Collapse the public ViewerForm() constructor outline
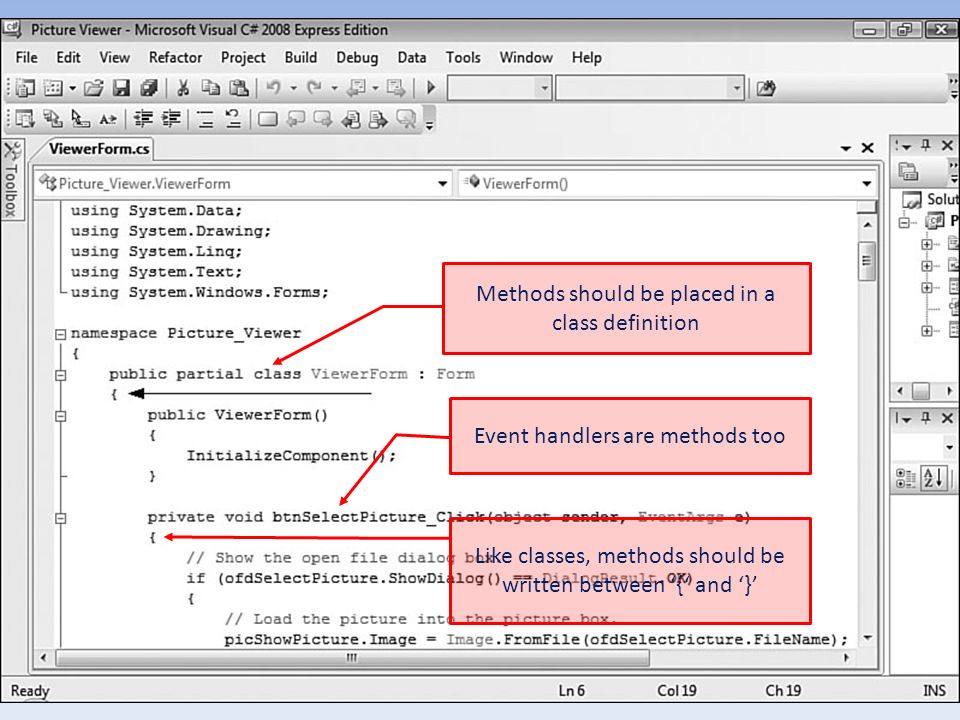 (x=61, y=416)
